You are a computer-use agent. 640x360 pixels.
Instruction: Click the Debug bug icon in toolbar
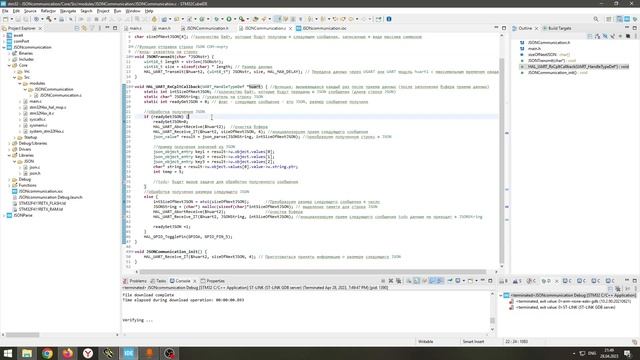(216, 19)
